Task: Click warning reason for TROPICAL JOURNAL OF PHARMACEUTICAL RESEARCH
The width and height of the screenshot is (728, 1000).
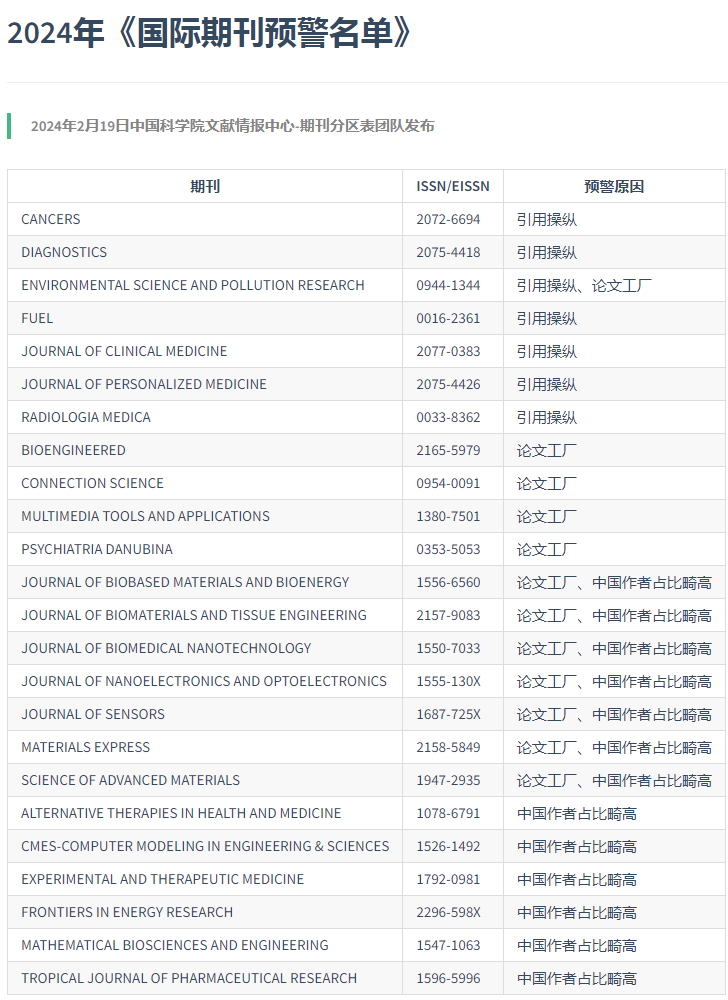Action: click(x=576, y=978)
